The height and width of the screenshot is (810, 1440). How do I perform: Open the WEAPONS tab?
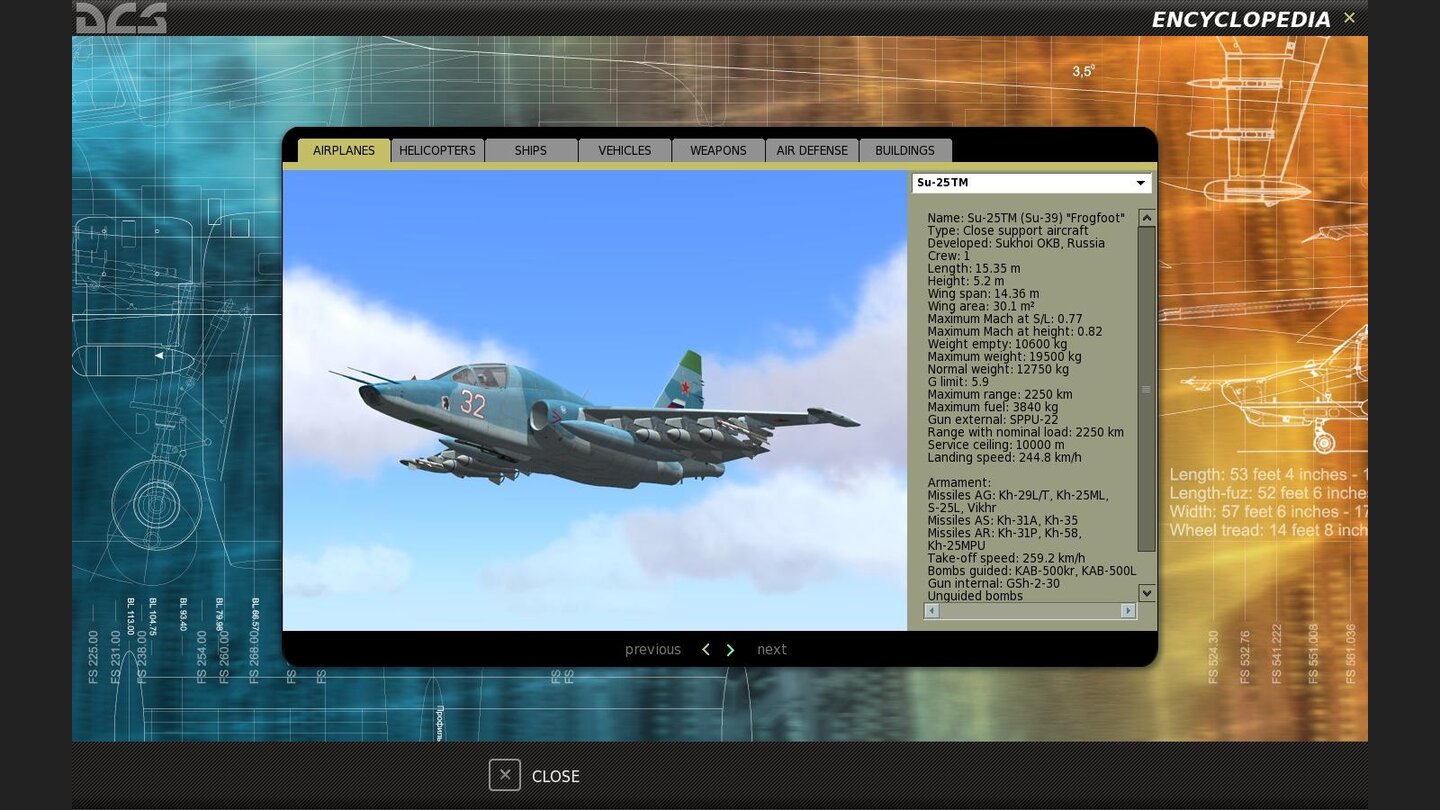pos(718,150)
